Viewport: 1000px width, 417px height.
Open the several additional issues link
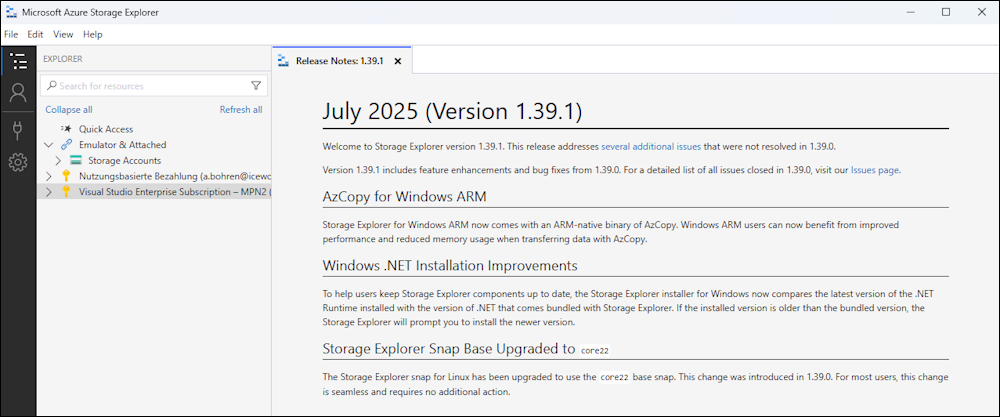click(x=651, y=146)
